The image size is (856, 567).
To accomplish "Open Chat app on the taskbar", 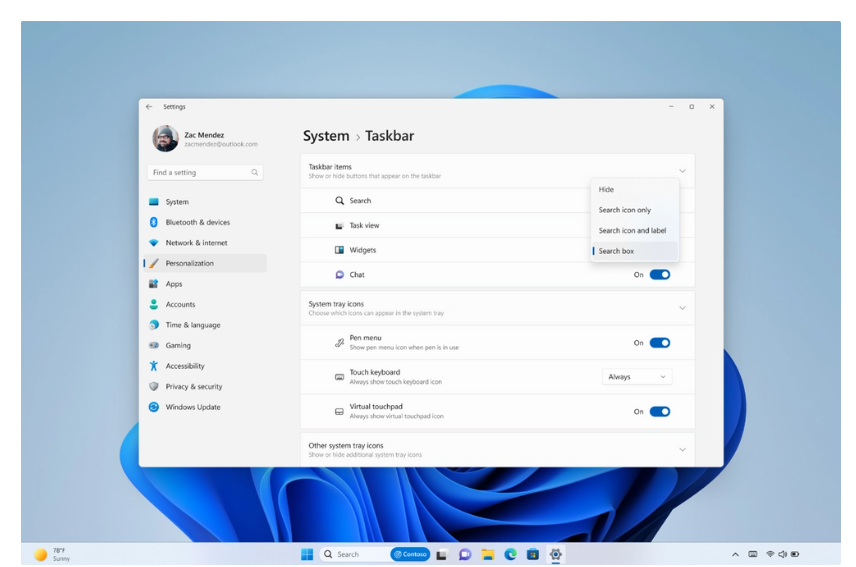I will click(x=465, y=554).
